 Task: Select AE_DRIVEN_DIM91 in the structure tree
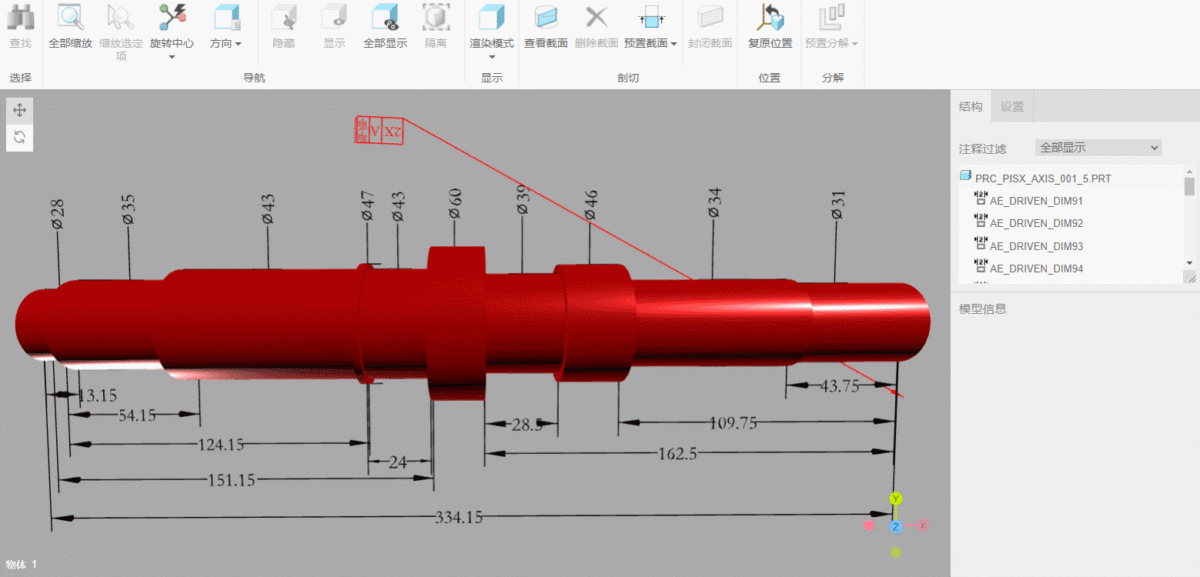(1037, 201)
